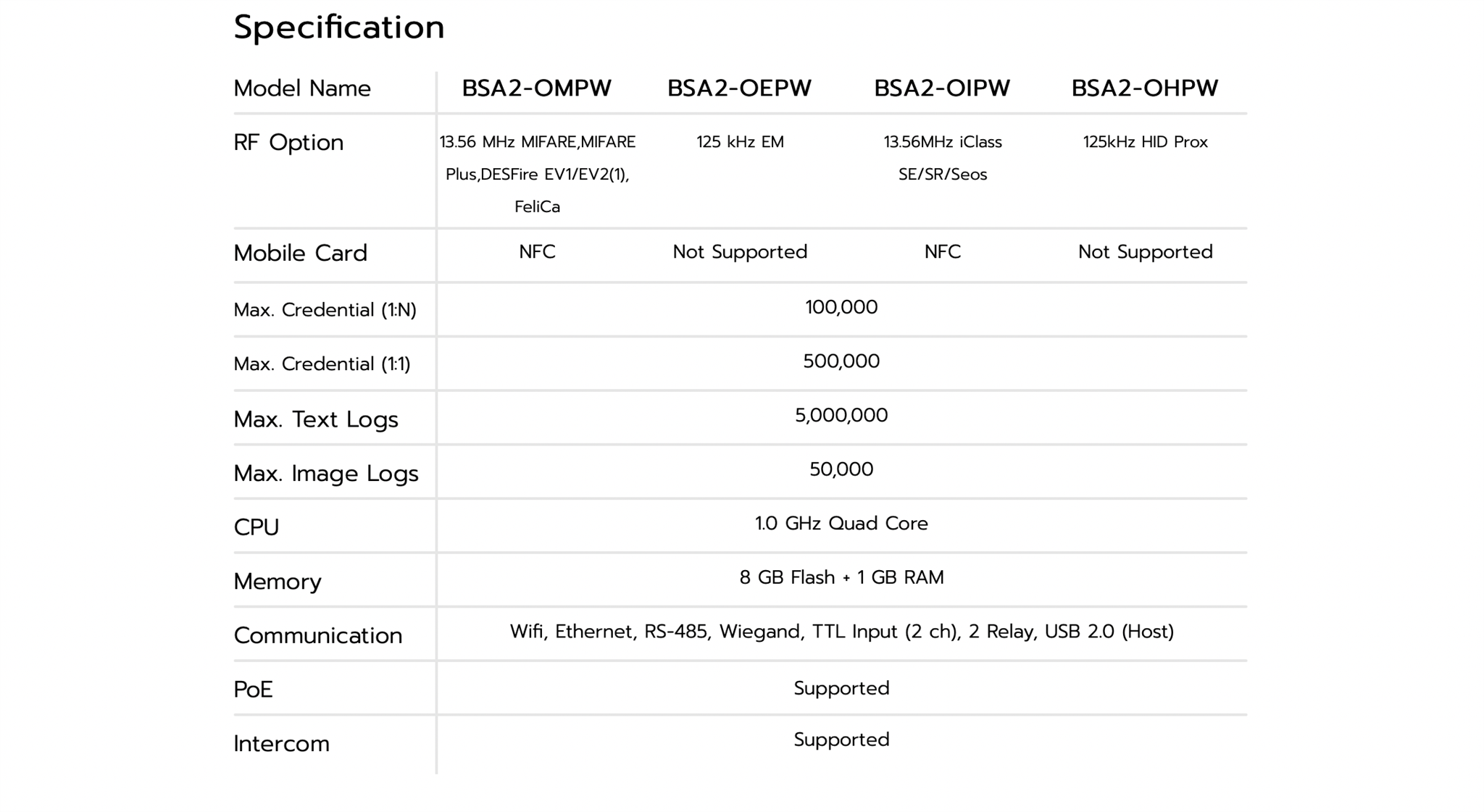
Task: Select the Model Name row label
Action: 302,88
